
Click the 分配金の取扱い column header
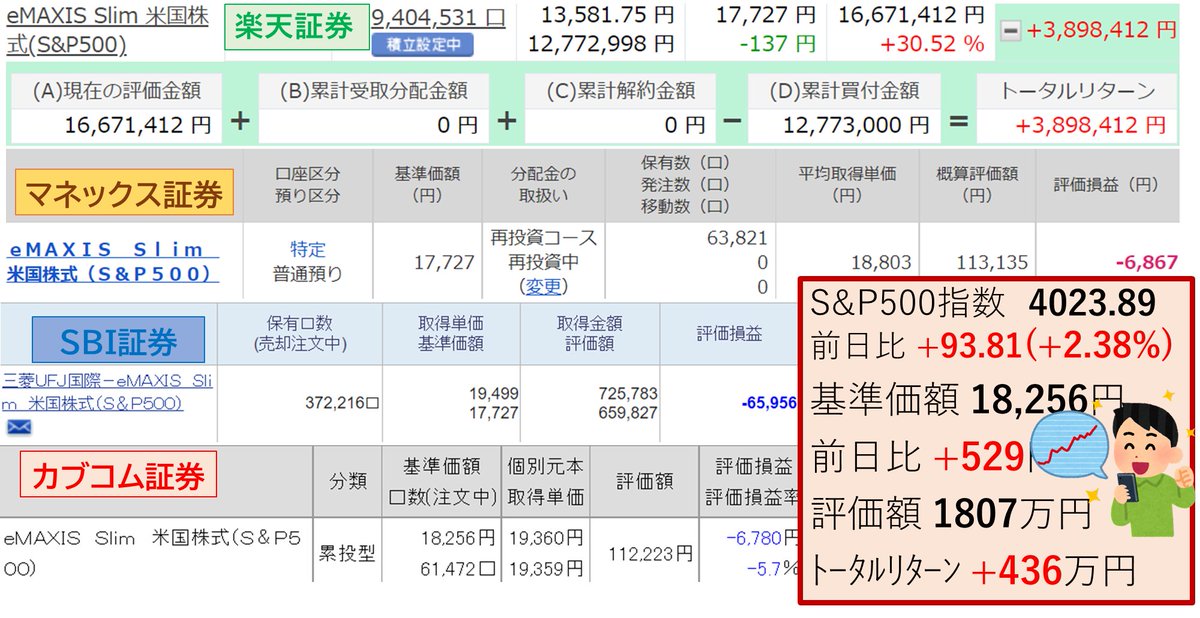pyautogui.click(x=543, y=183)
